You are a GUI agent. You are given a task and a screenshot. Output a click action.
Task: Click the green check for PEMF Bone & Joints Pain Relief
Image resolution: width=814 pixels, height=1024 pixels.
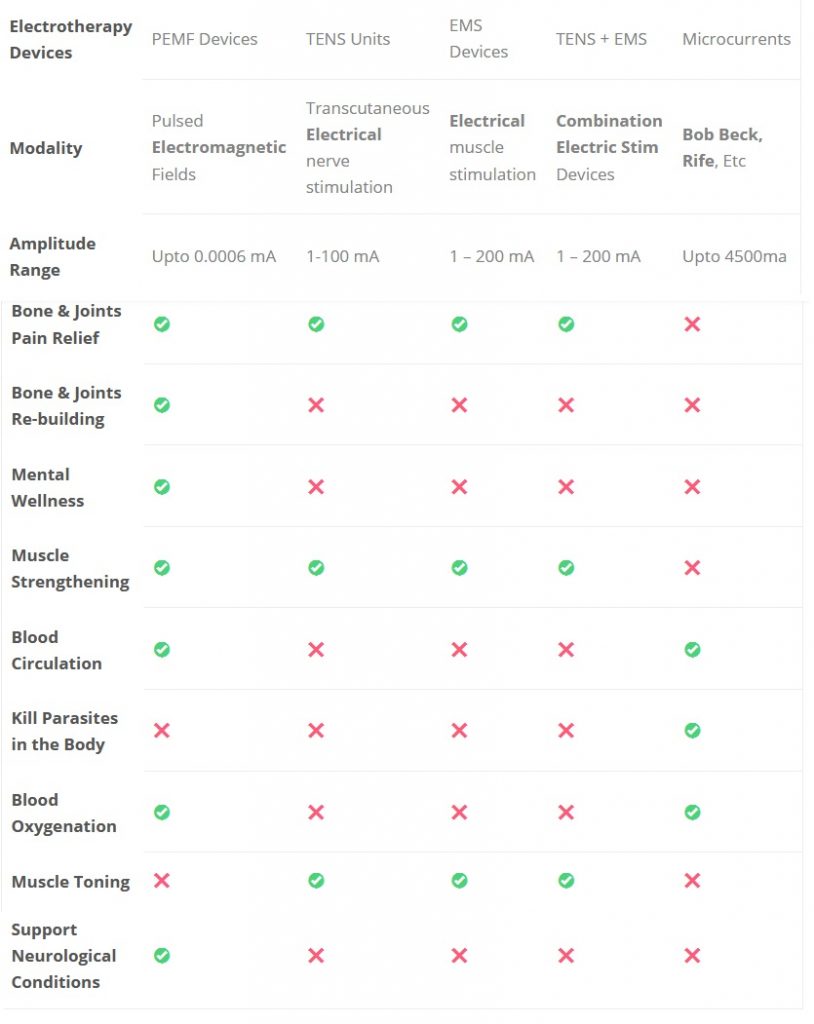[162, 324]
